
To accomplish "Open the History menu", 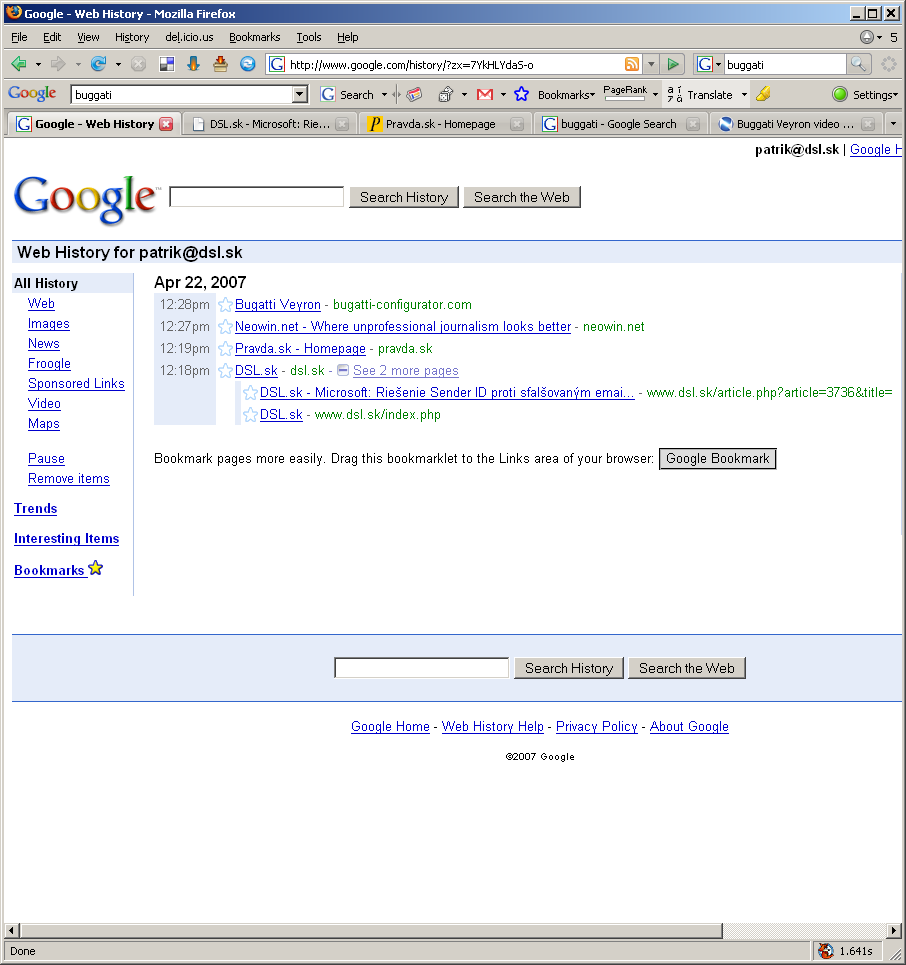I will pyautogui.click(x=132, y=37).
